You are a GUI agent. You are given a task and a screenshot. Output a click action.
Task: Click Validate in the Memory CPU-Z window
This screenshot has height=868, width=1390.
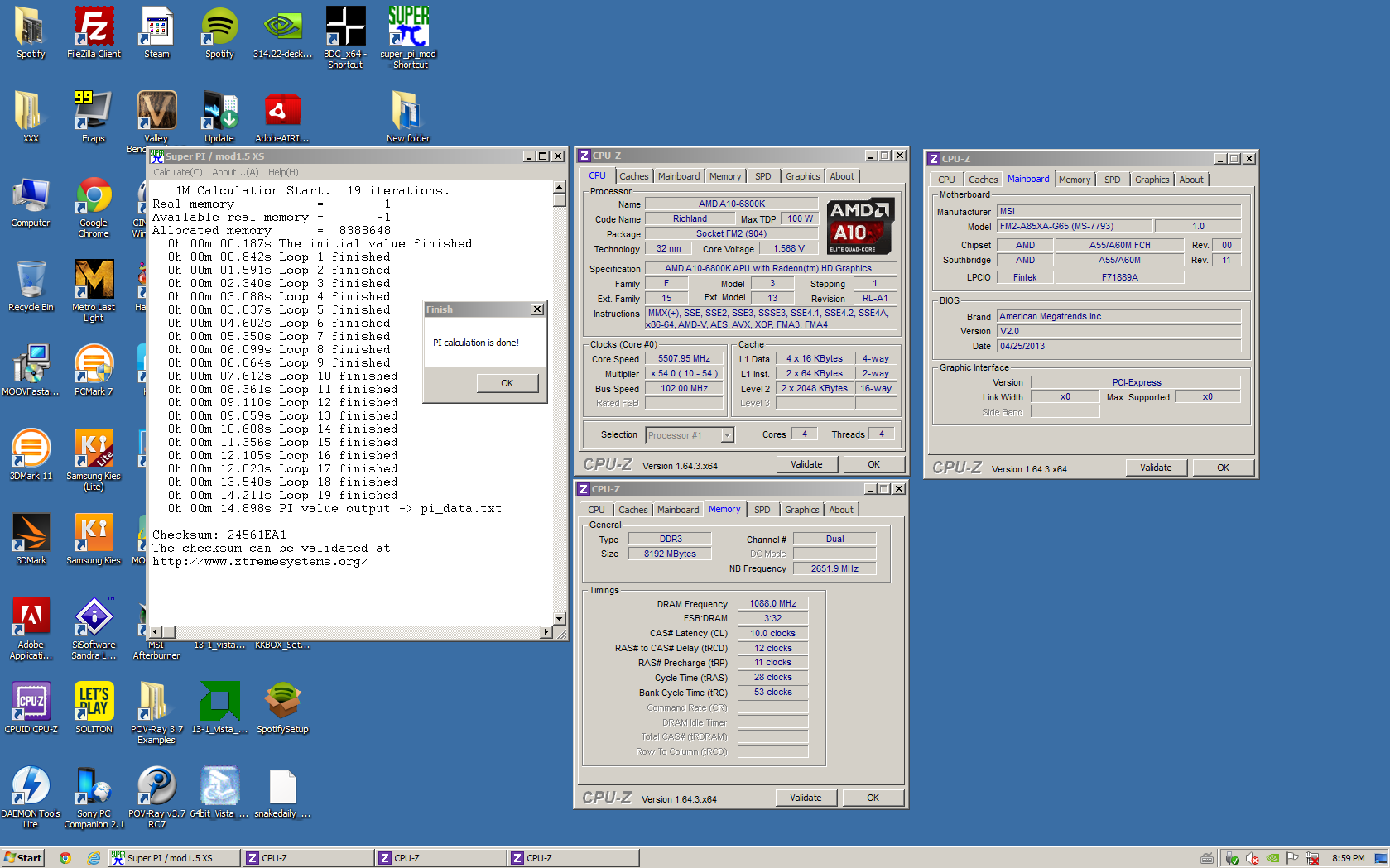point(806,798)
